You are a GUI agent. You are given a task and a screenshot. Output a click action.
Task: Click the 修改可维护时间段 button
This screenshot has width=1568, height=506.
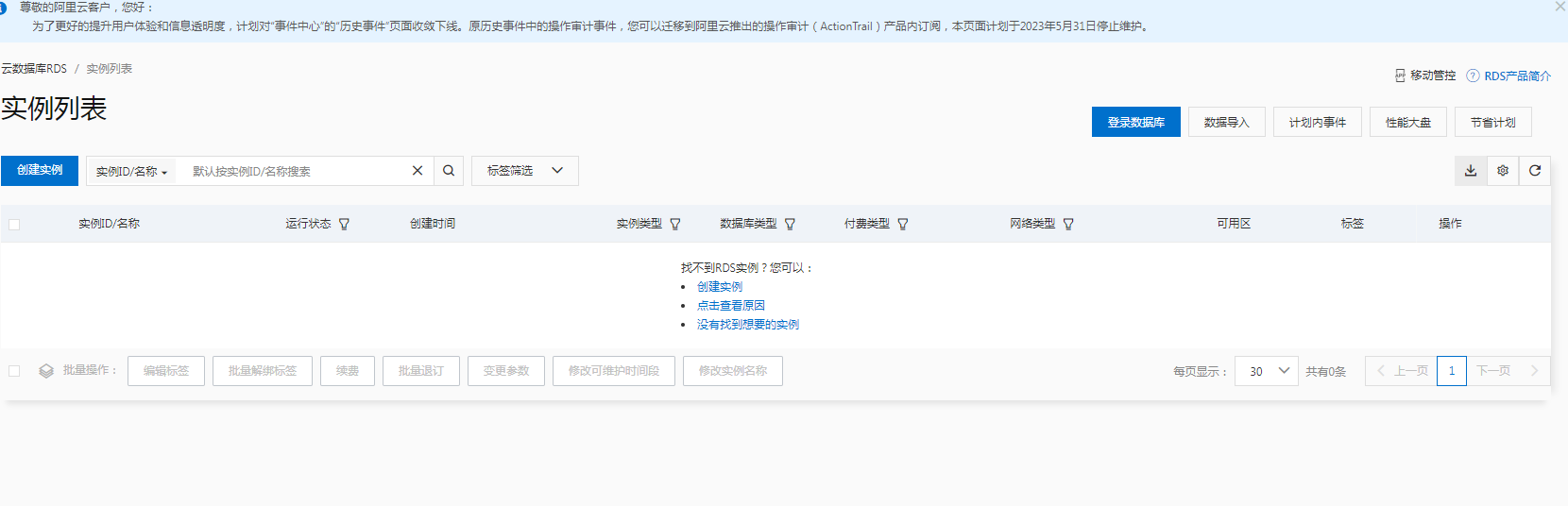point(614,371)
